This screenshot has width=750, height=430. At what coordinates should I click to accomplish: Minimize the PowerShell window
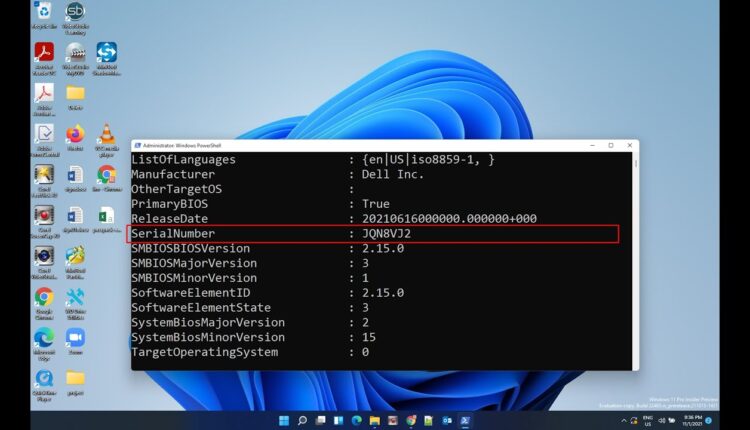point(593,145)
